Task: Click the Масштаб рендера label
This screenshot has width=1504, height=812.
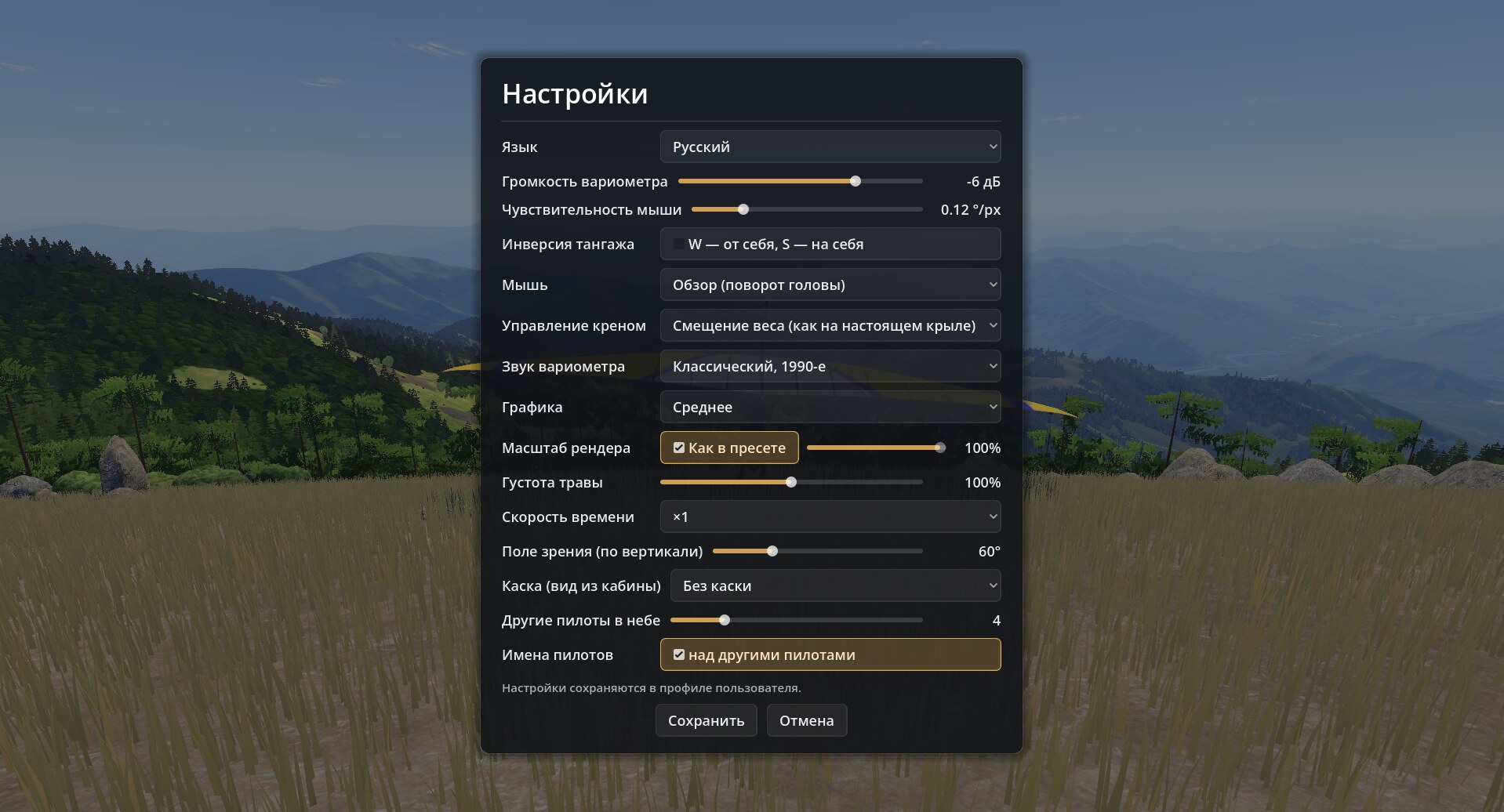Action: pos(566,448)
